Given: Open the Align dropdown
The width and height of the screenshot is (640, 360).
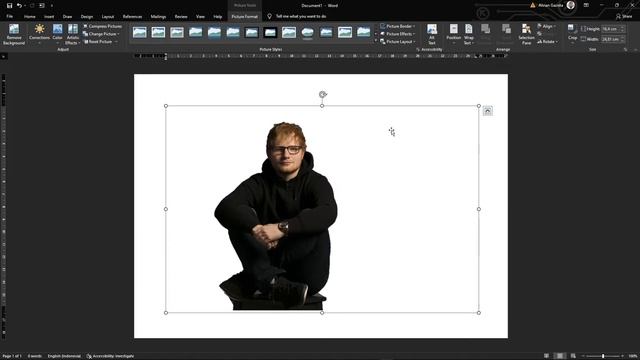Looking at the screenshot, I should coord(547,26).
